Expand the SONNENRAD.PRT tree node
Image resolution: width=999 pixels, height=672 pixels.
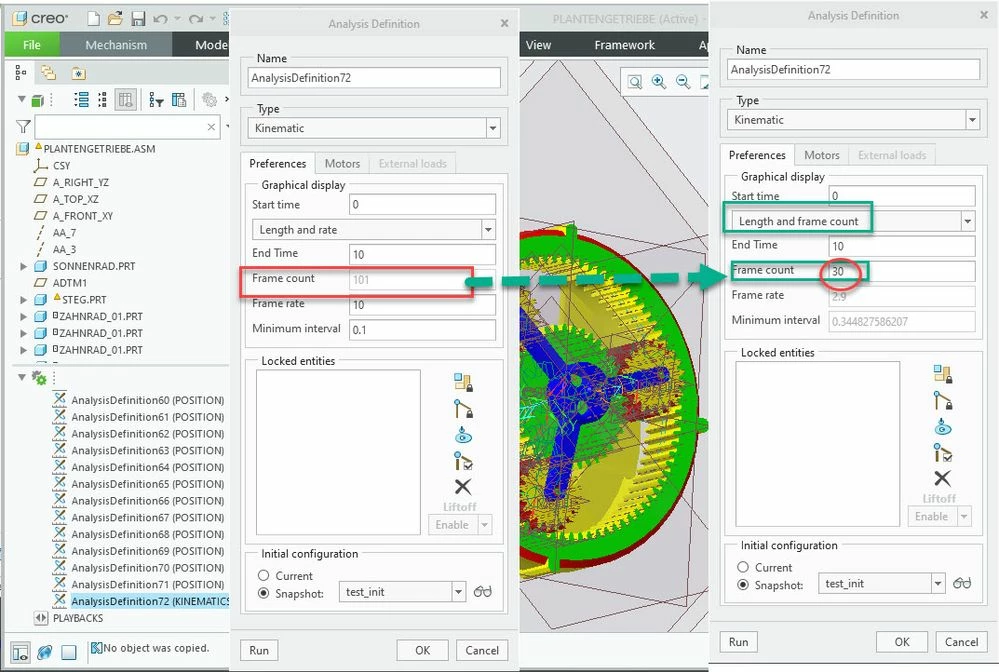pyautogui.click(x=24, y=266)
